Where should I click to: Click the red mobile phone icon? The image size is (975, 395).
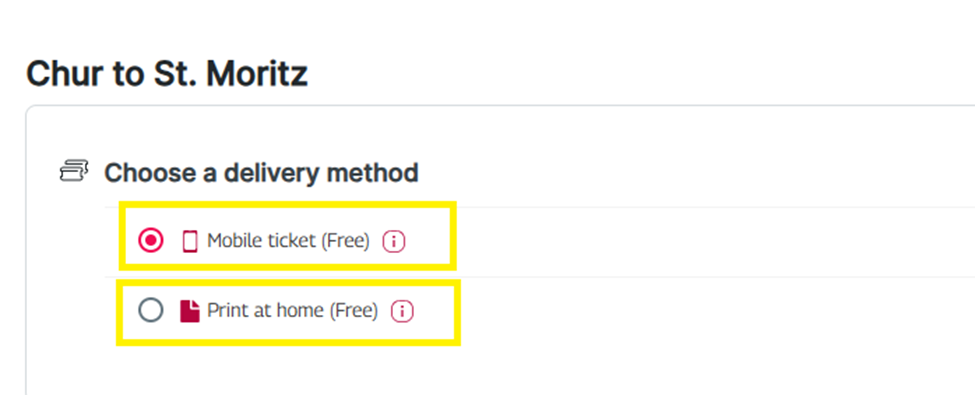(x=190, y=241)
